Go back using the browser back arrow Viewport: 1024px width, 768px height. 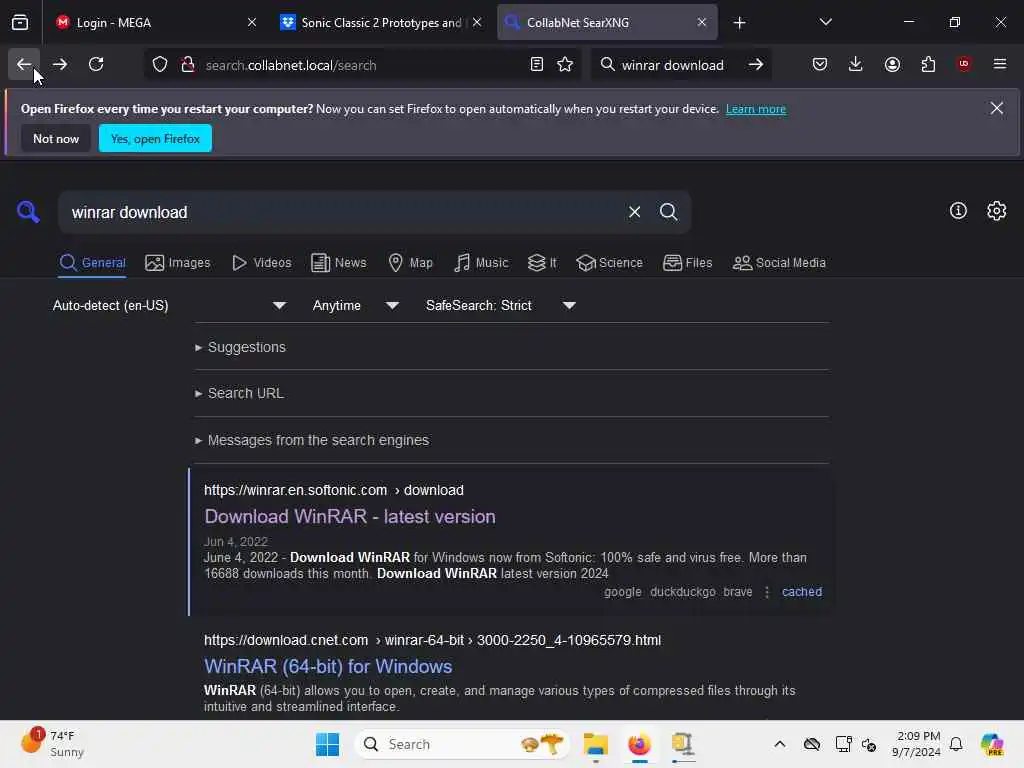[24, 64]
